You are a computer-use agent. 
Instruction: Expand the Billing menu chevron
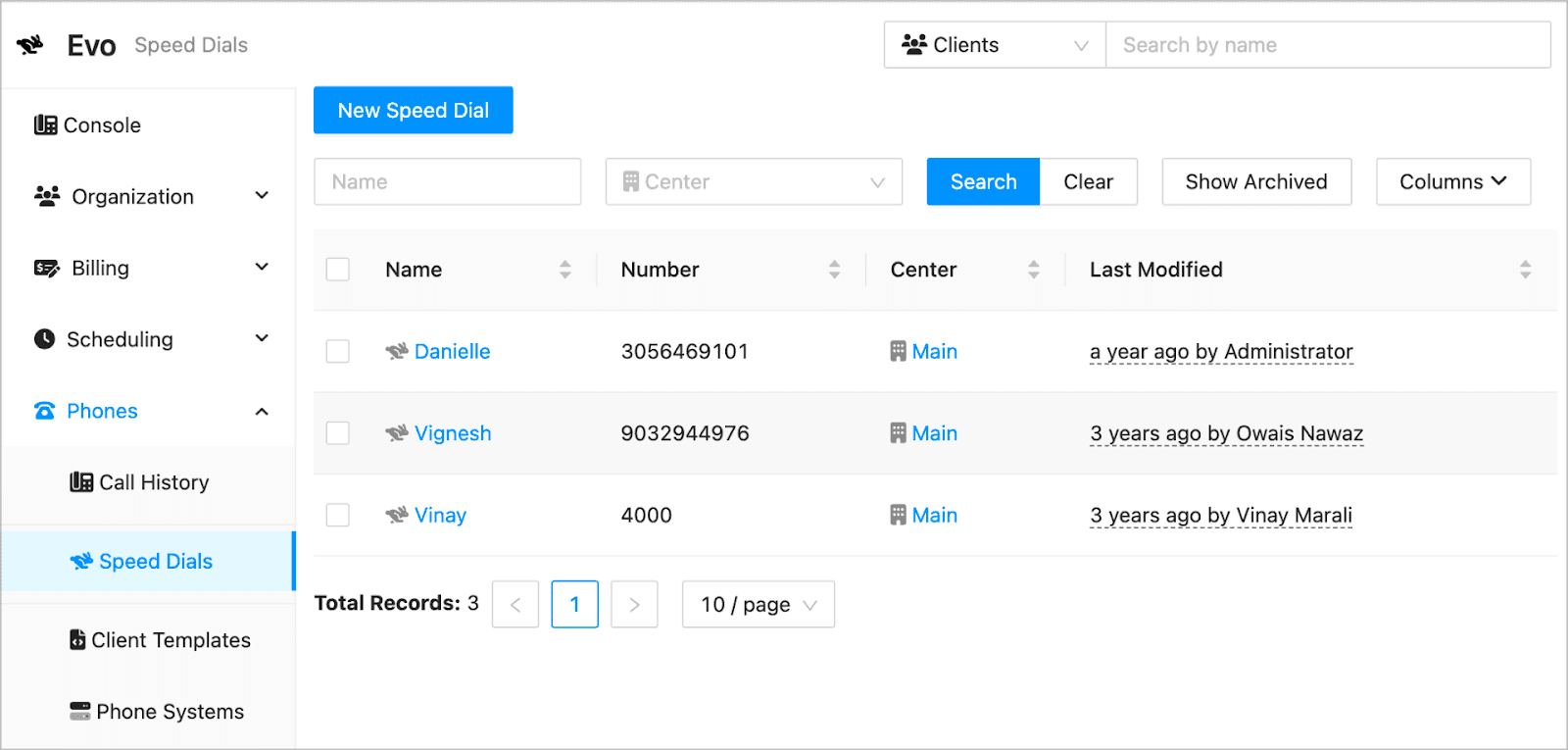[x=262, y=267]
